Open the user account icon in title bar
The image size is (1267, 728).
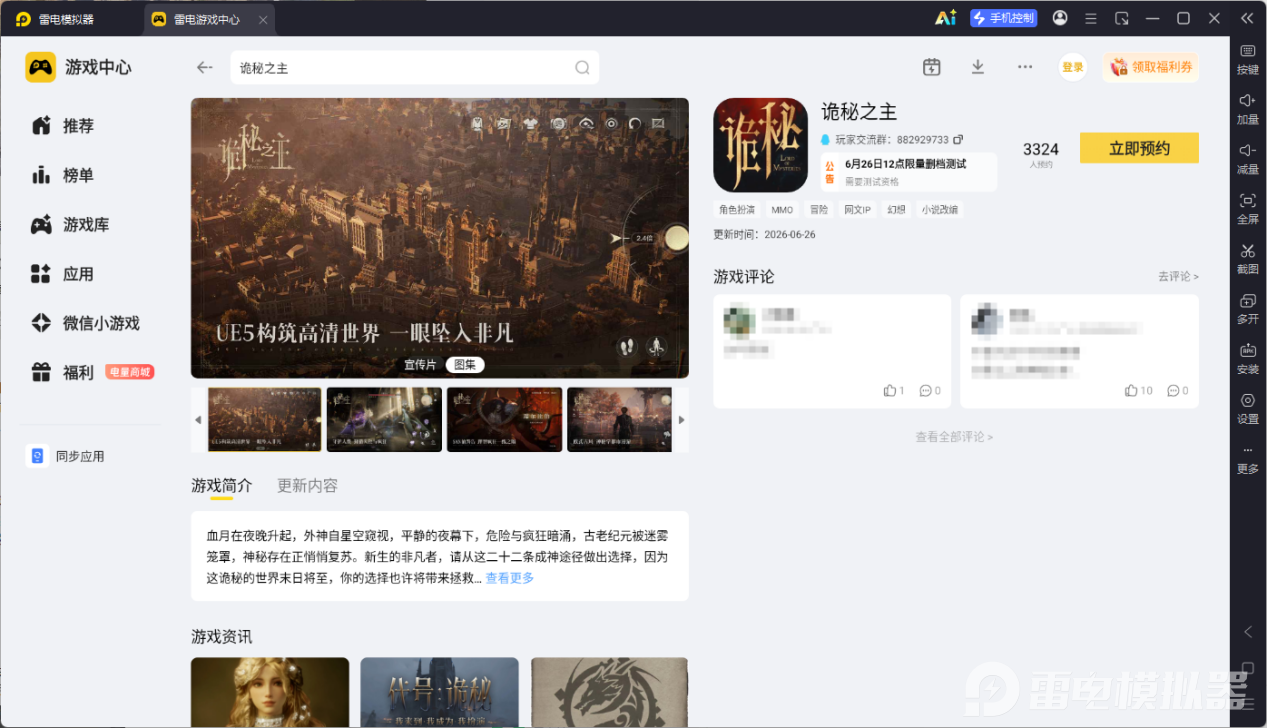1060,18
